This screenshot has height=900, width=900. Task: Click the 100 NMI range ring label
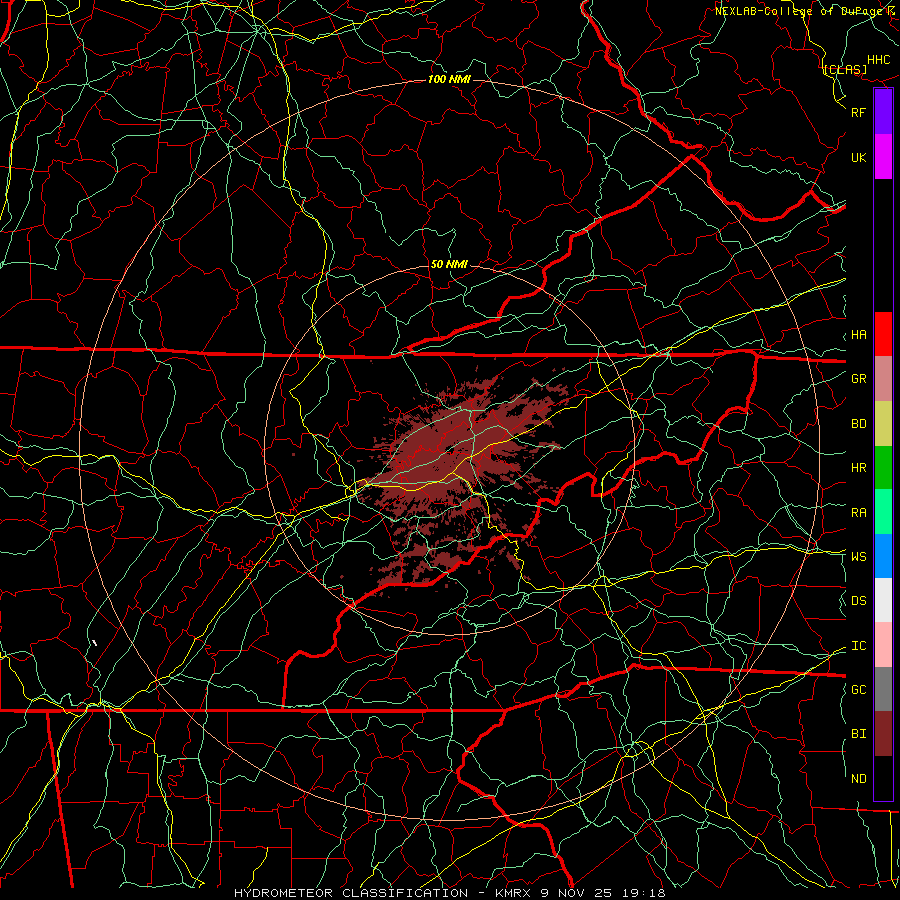tap(449, 79)
